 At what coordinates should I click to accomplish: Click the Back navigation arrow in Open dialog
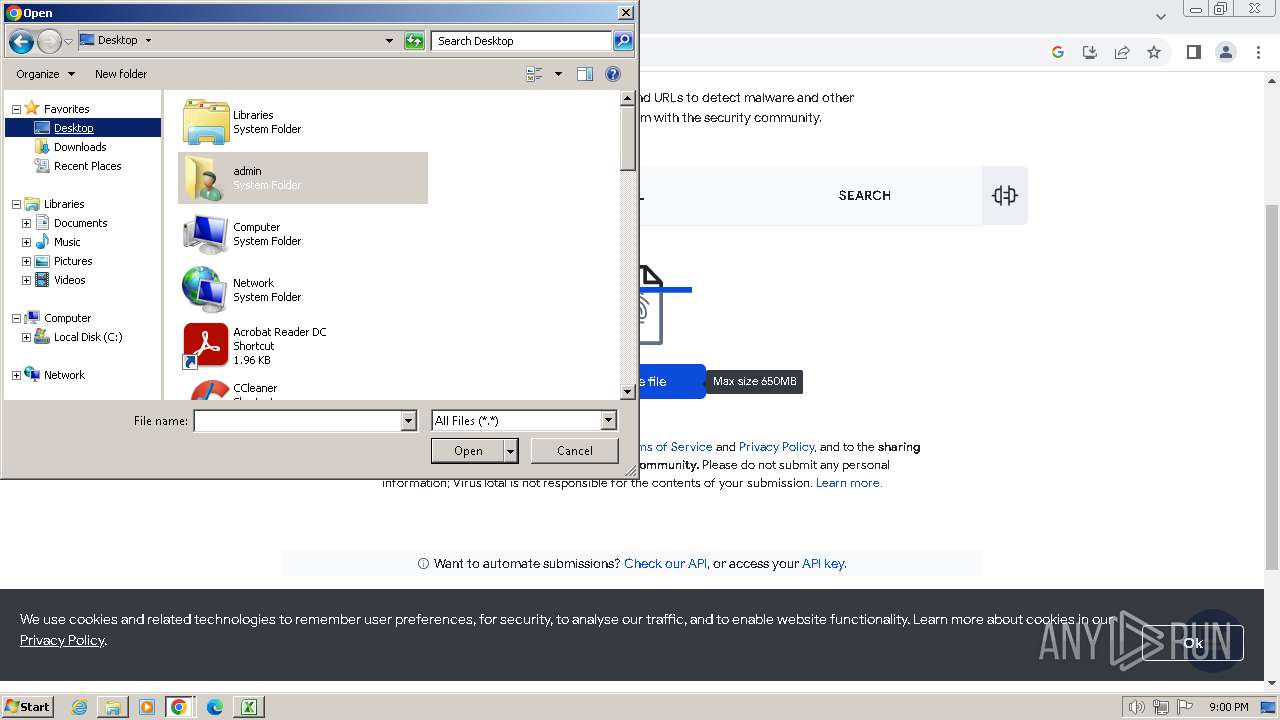21,41
